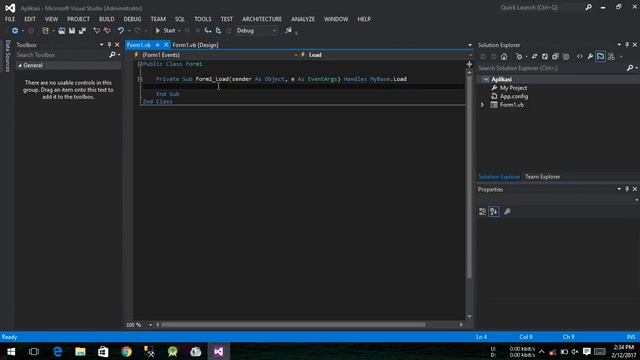640x360 pixels.
Task: Click the Step Over debug icon
Action: (218, 31)
